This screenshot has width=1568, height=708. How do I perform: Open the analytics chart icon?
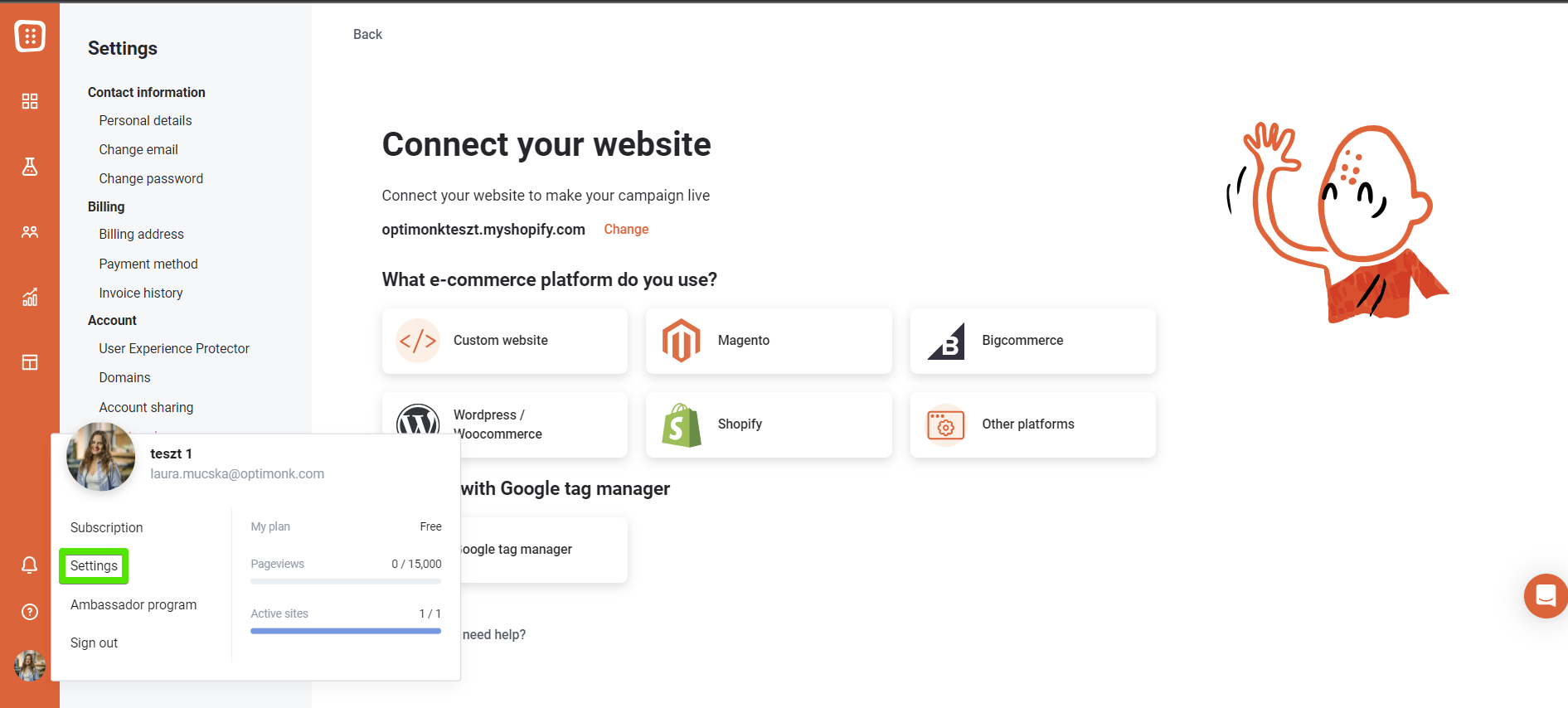tap(30, 297)
